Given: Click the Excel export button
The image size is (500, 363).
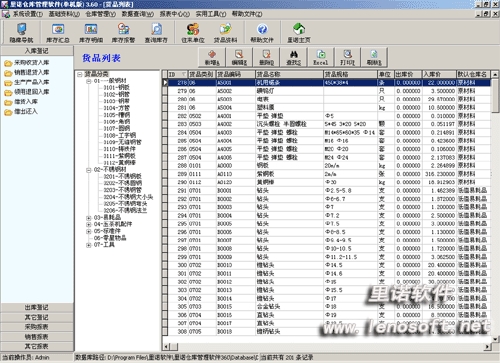Looking at the screenshot, I should [321, 57].
